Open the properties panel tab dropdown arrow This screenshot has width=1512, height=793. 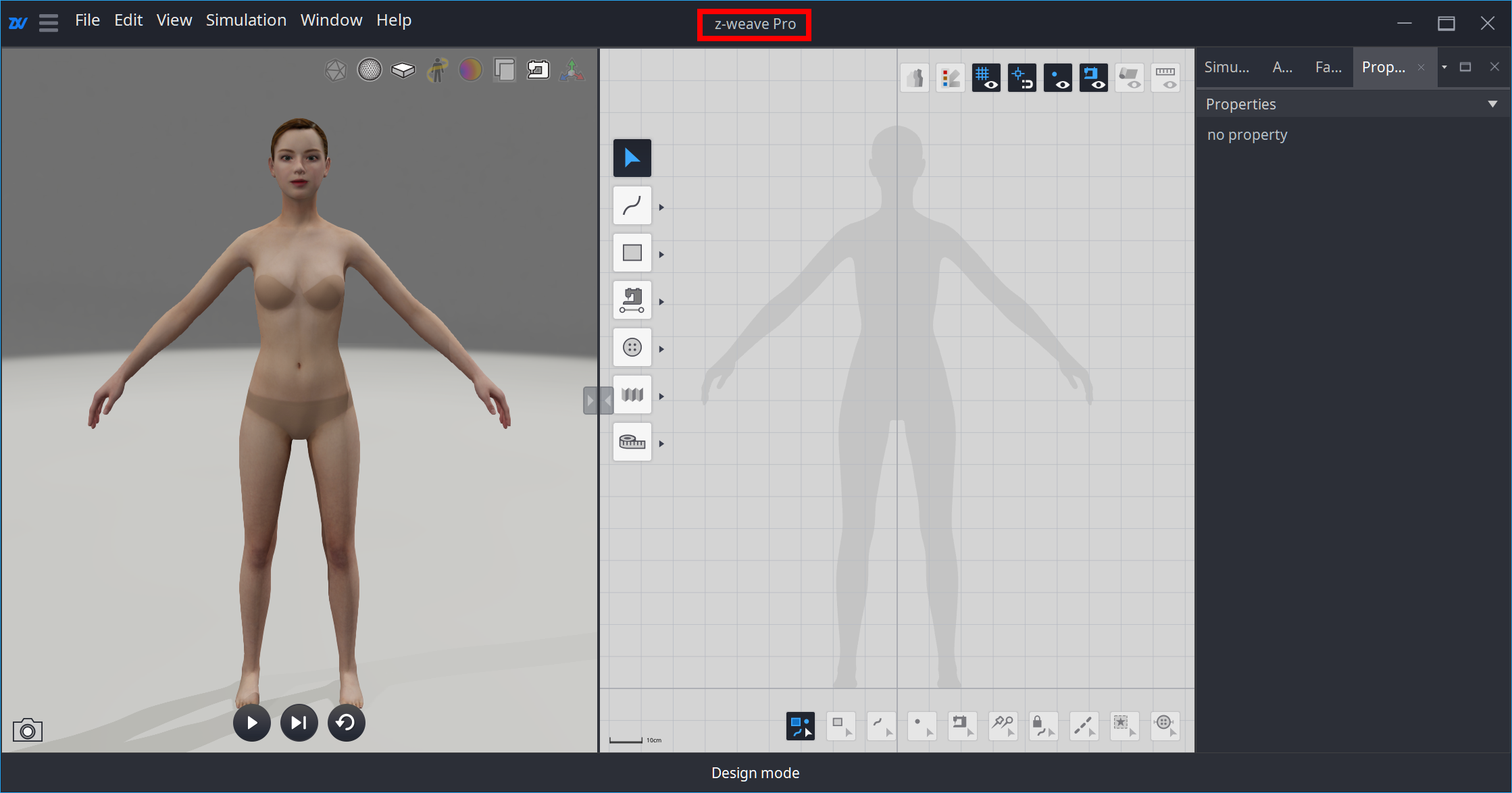[1444, 67]
